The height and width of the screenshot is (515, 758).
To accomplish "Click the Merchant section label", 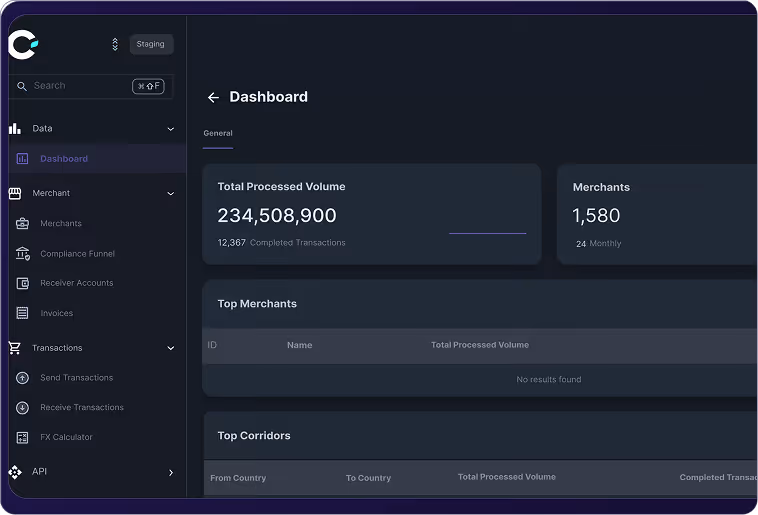I will click(x=51, y=193).
